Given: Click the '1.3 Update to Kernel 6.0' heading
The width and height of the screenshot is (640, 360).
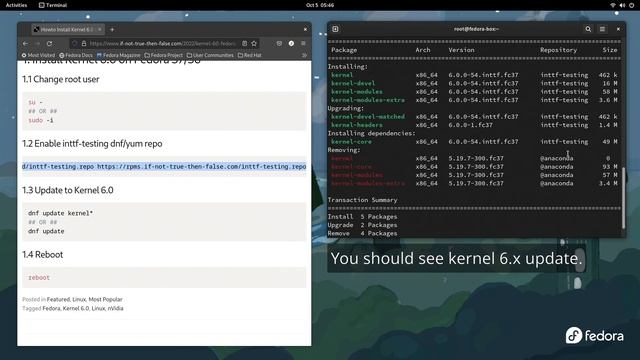Looking at the screenshot, I should click(x=68, y=190).
